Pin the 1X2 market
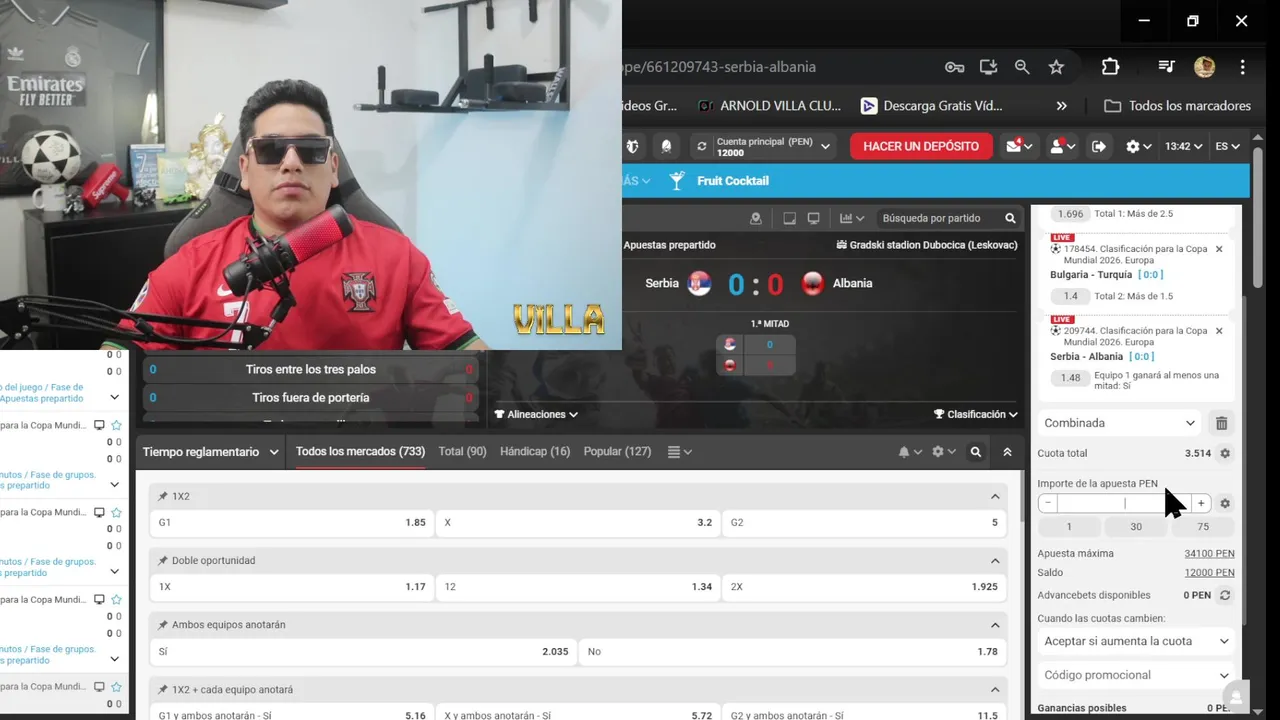The width and height of the screenshot is (1280, 720). click(x=163, y=496)
